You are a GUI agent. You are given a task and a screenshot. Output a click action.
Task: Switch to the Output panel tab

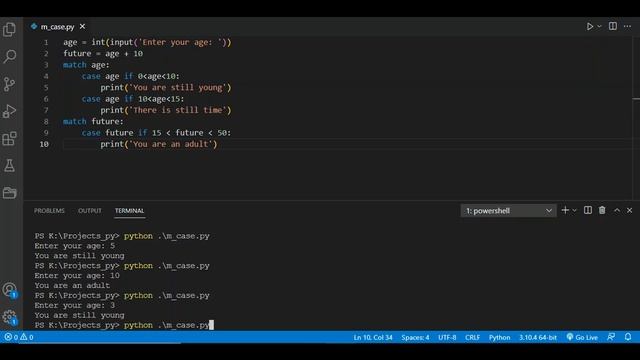coord(90,211)
